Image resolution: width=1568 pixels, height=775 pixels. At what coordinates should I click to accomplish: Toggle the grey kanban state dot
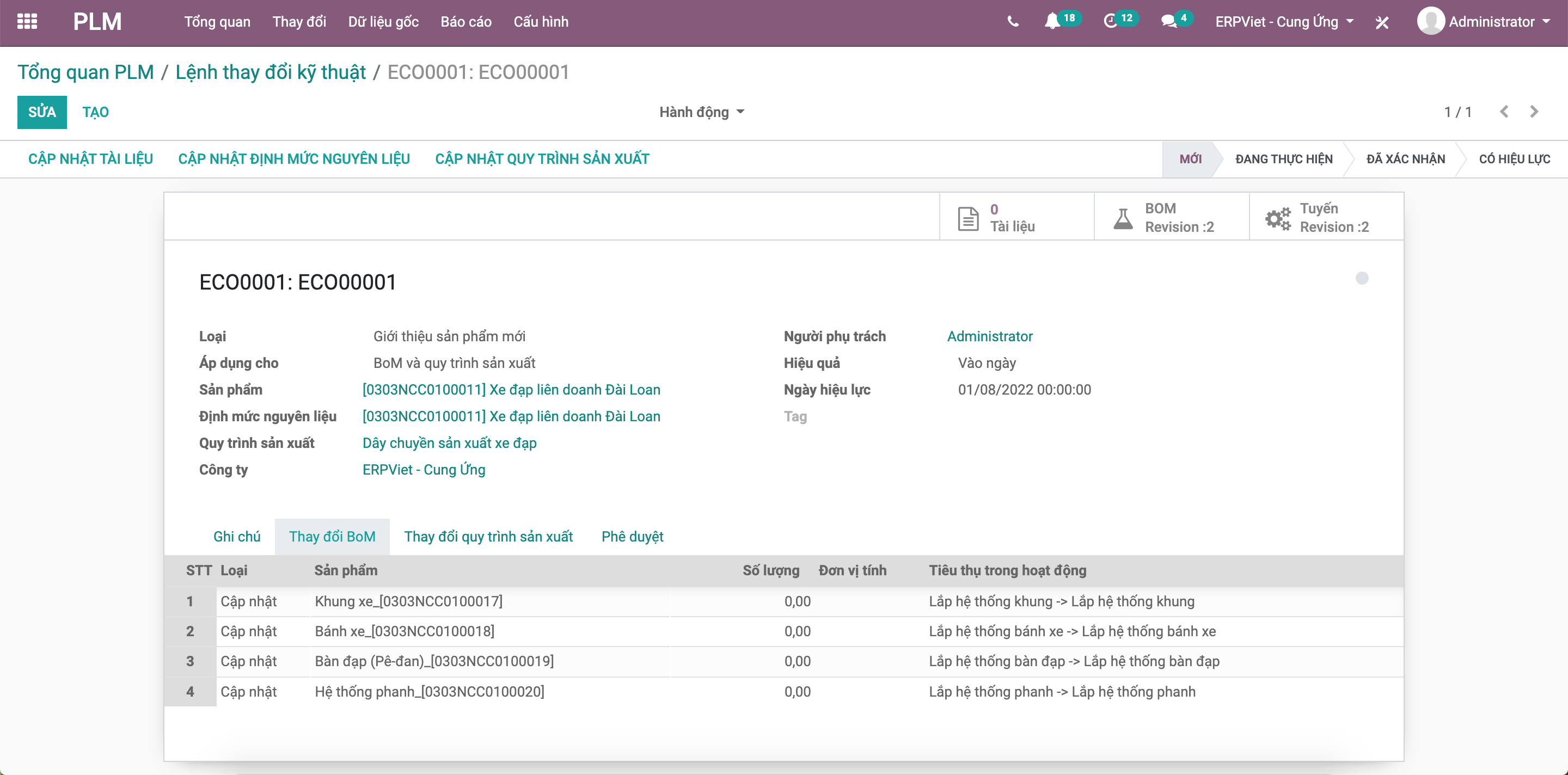(1362, 279)
